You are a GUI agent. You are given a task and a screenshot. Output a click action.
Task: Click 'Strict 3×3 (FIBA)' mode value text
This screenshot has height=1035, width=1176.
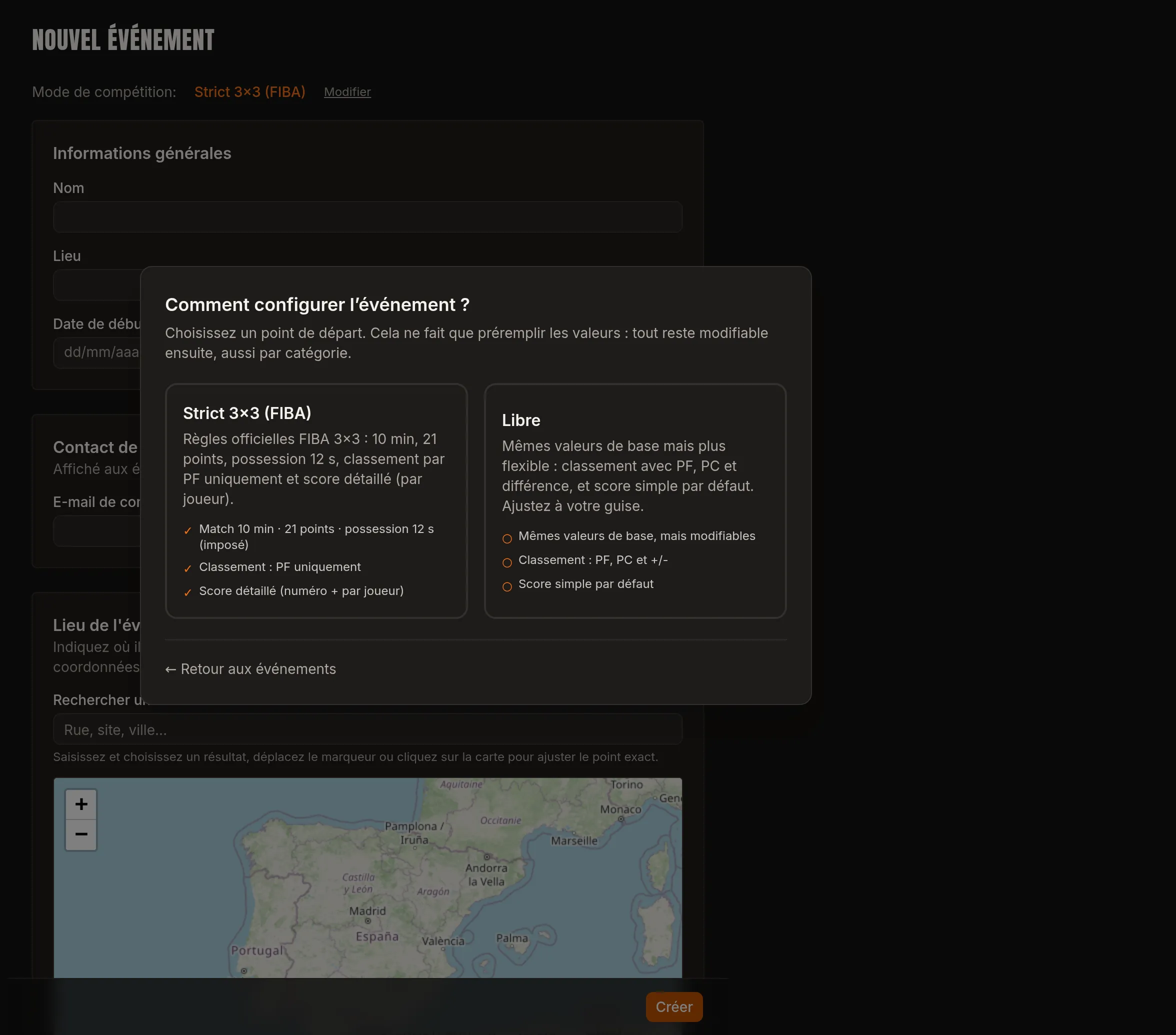(249, 92)
